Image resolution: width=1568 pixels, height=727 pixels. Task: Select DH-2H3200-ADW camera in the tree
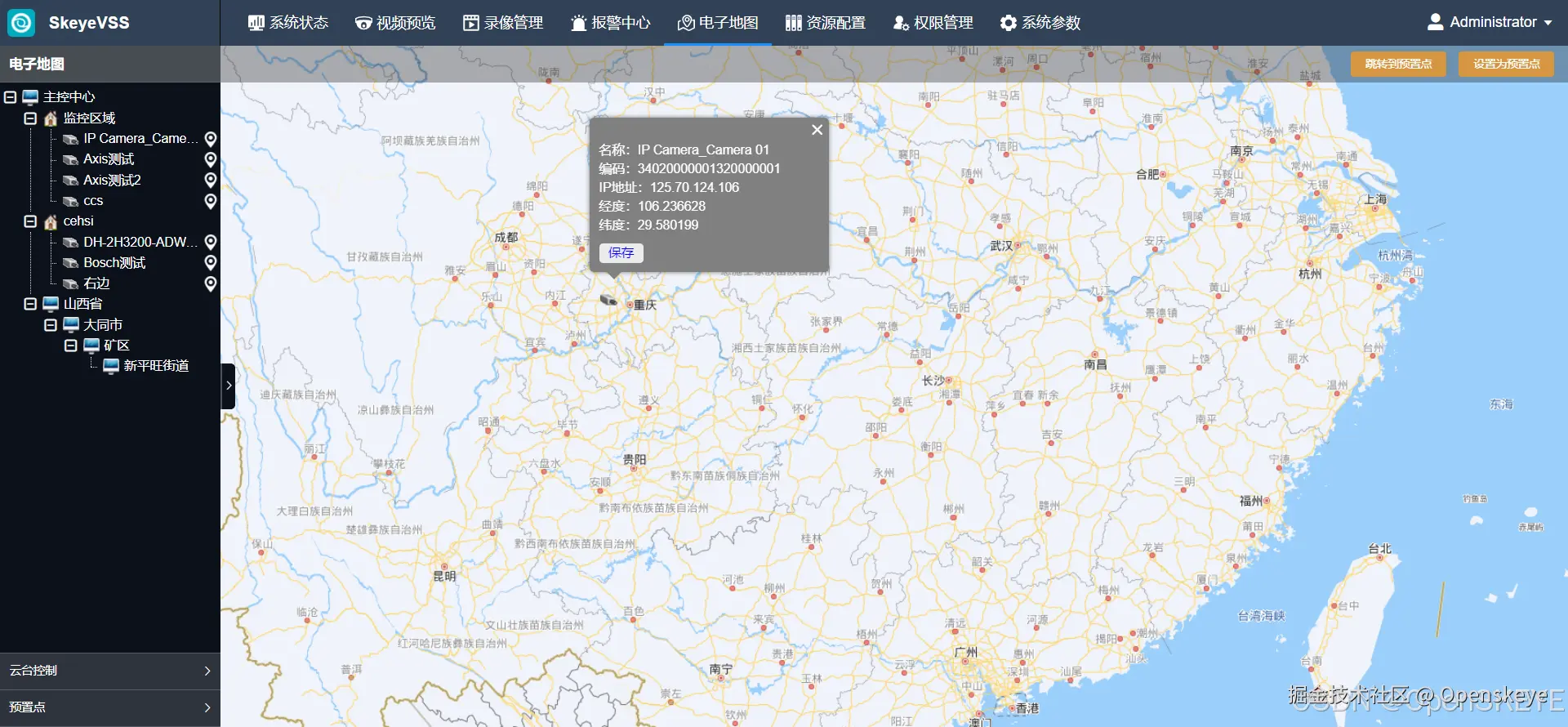(x=140, y=242)
